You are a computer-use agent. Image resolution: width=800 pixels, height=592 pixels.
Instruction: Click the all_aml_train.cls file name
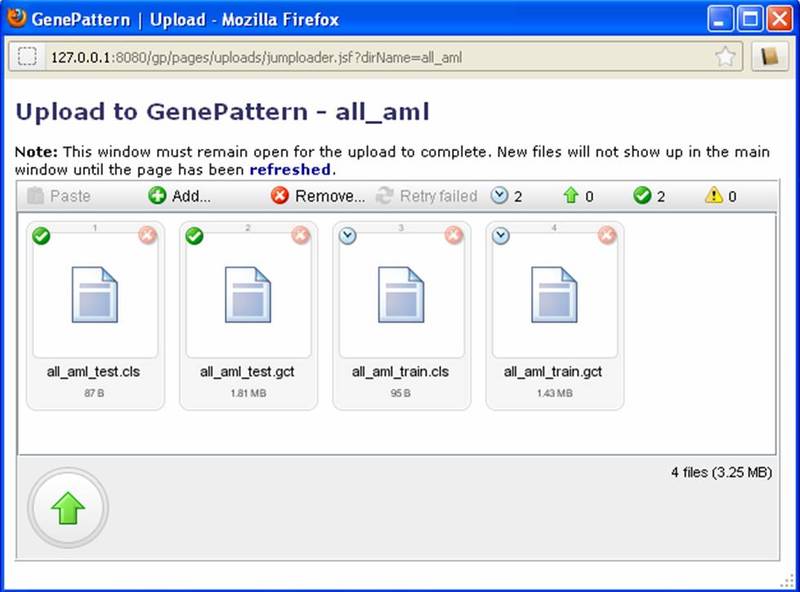401,372
